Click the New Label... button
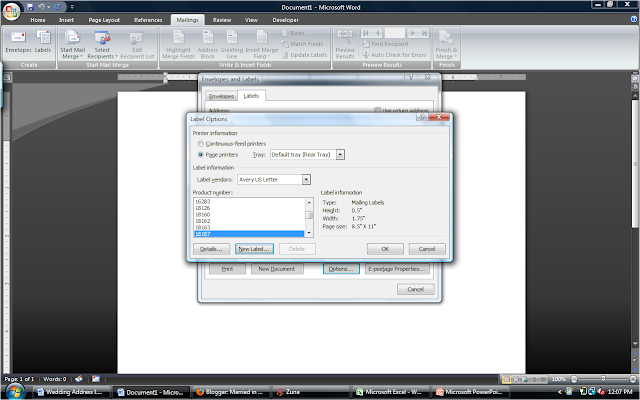Viewport: 640px width, 400px height. [254, 249]
